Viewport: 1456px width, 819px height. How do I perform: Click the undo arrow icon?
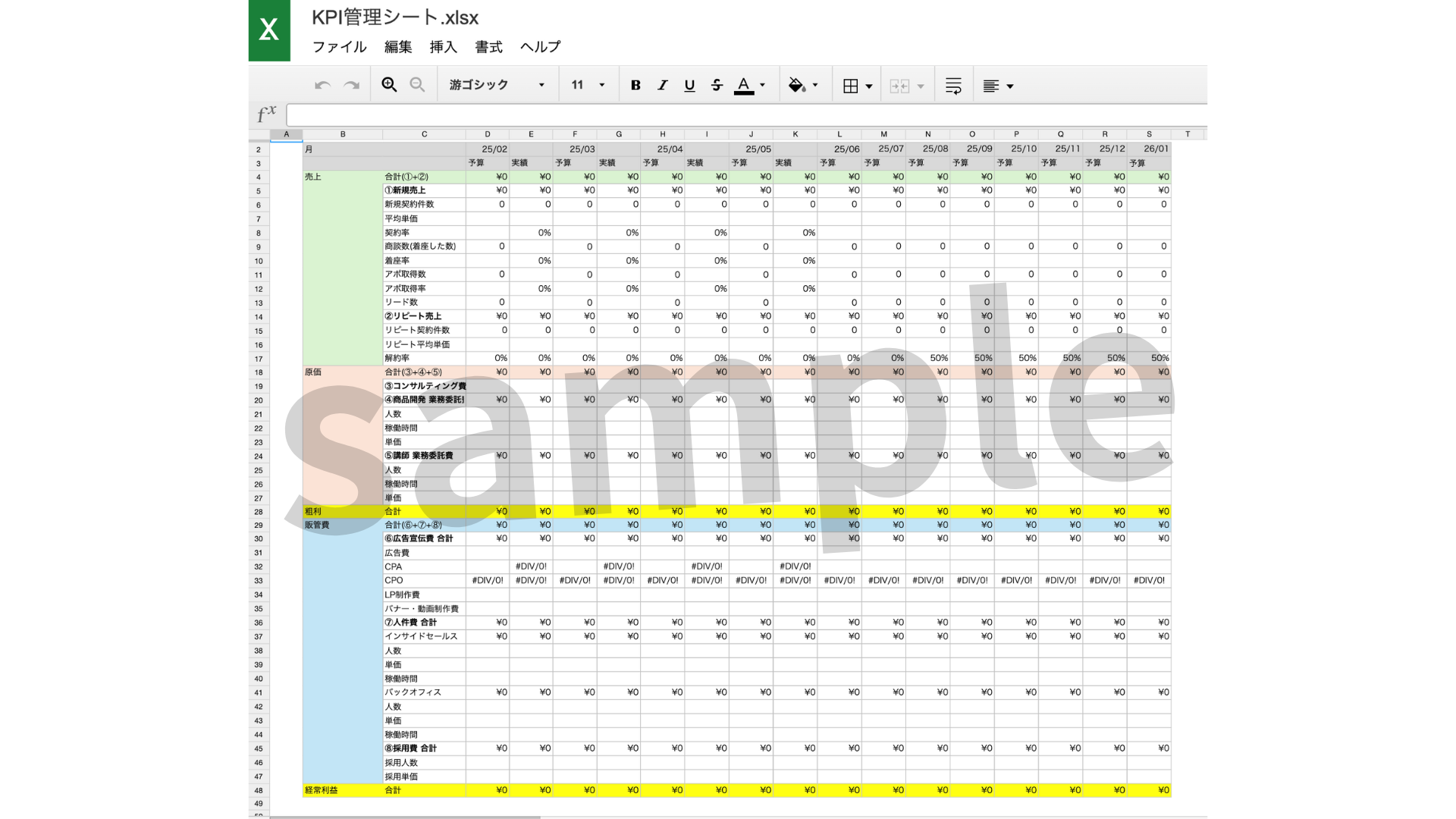pyautogui.click(x=322, y=85)
